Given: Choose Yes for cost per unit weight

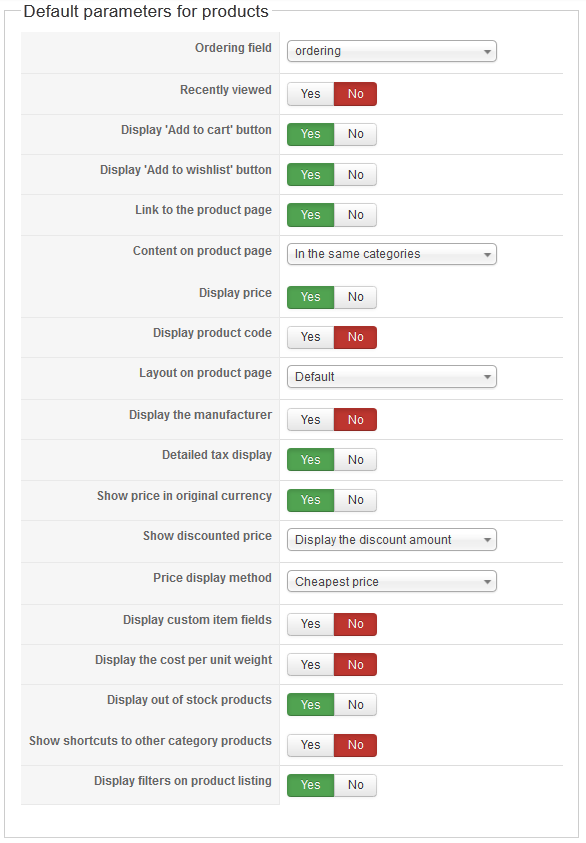Looking at the screenshot, I should click(x=310, y=665).
